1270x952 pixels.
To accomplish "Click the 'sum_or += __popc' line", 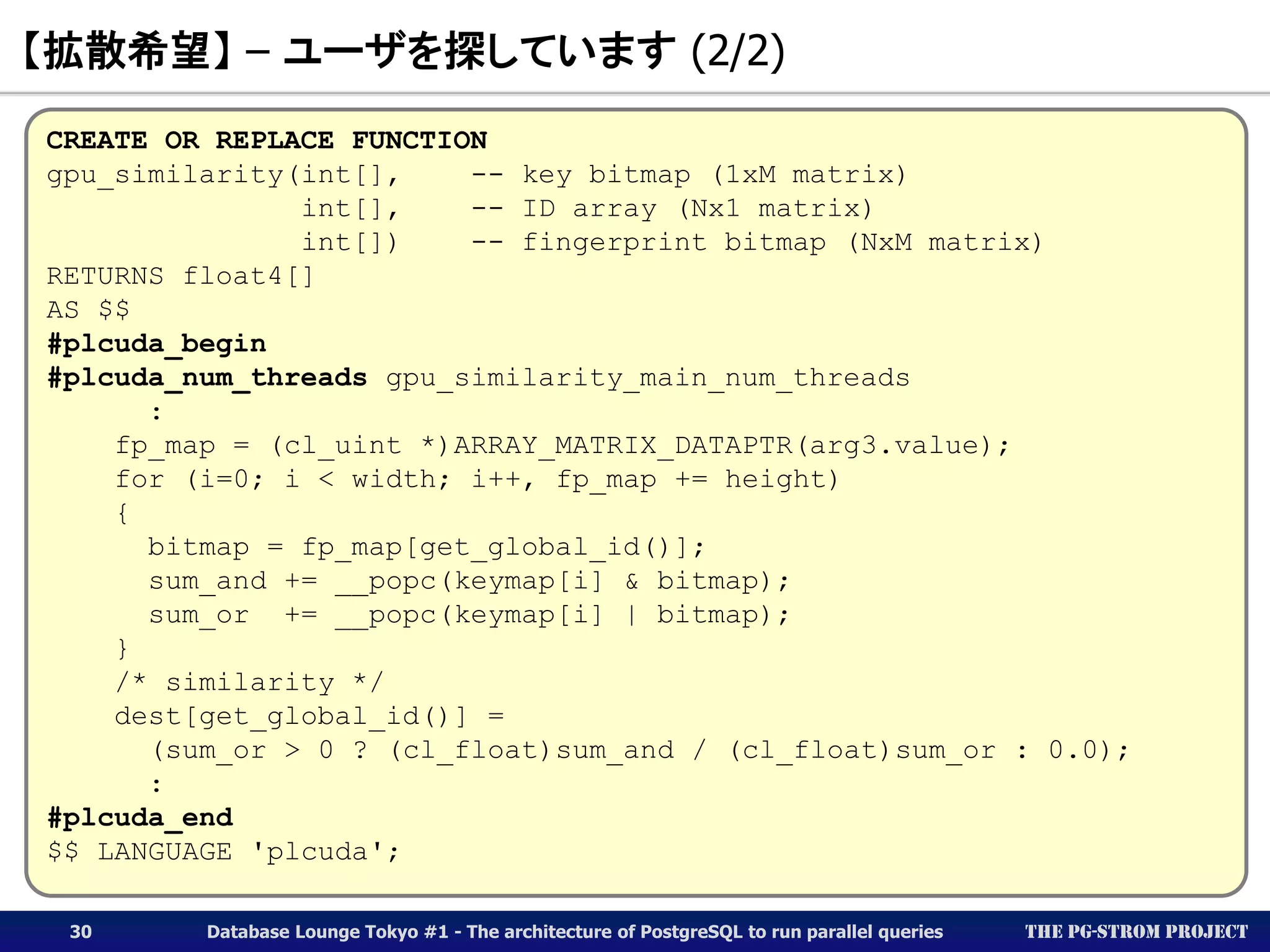I will (x=469, y=615).
